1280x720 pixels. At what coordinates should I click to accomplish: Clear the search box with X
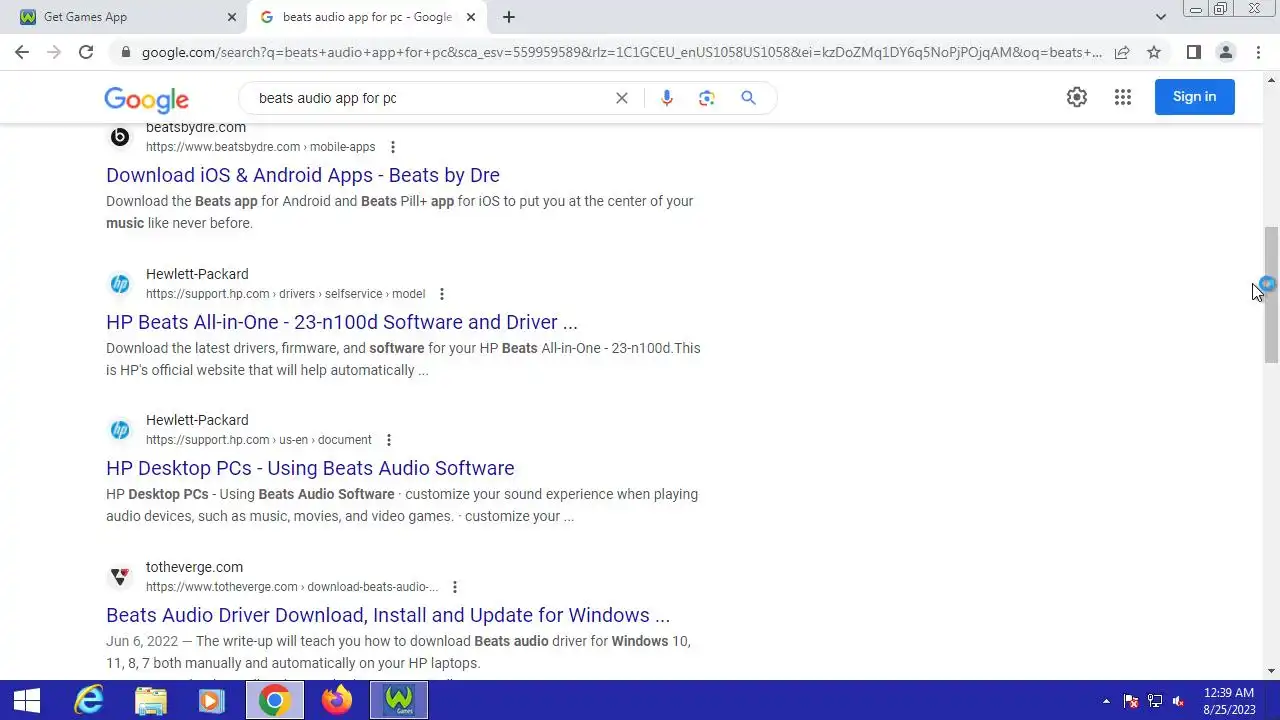622,98
